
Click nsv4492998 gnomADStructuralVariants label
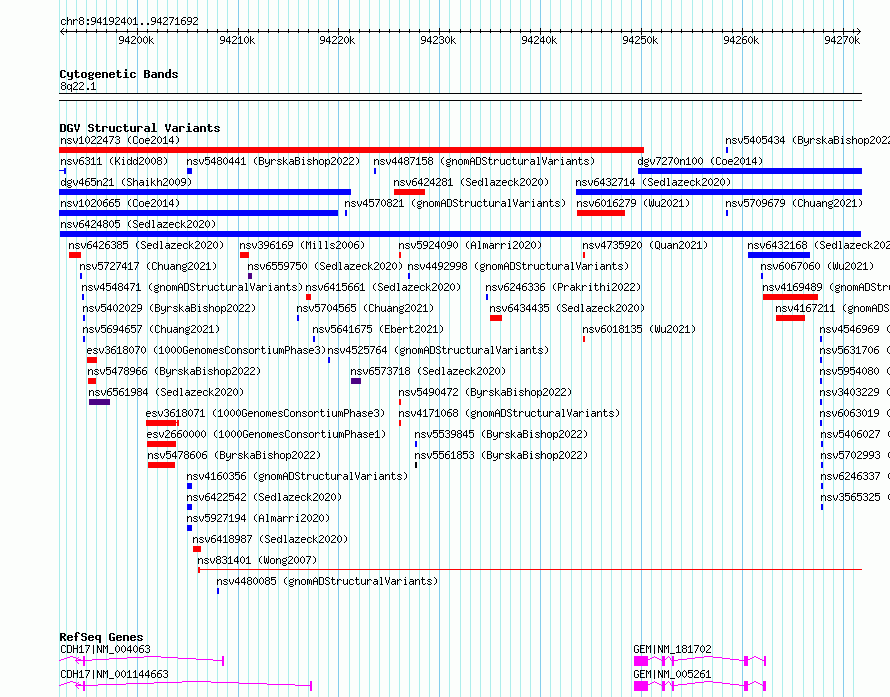pos(518,266)
